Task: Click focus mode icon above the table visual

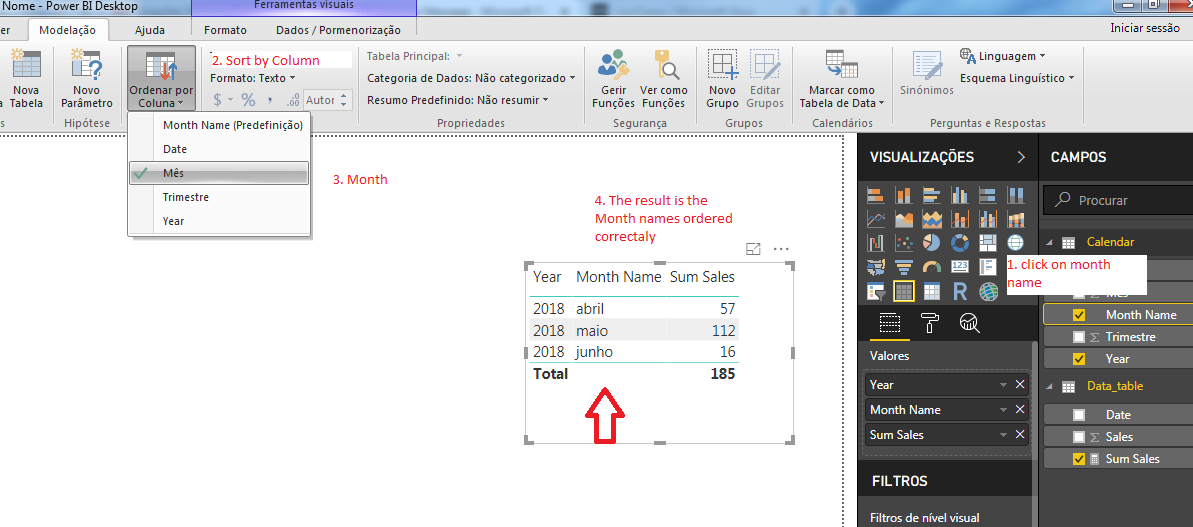Action: click(753, 249)
